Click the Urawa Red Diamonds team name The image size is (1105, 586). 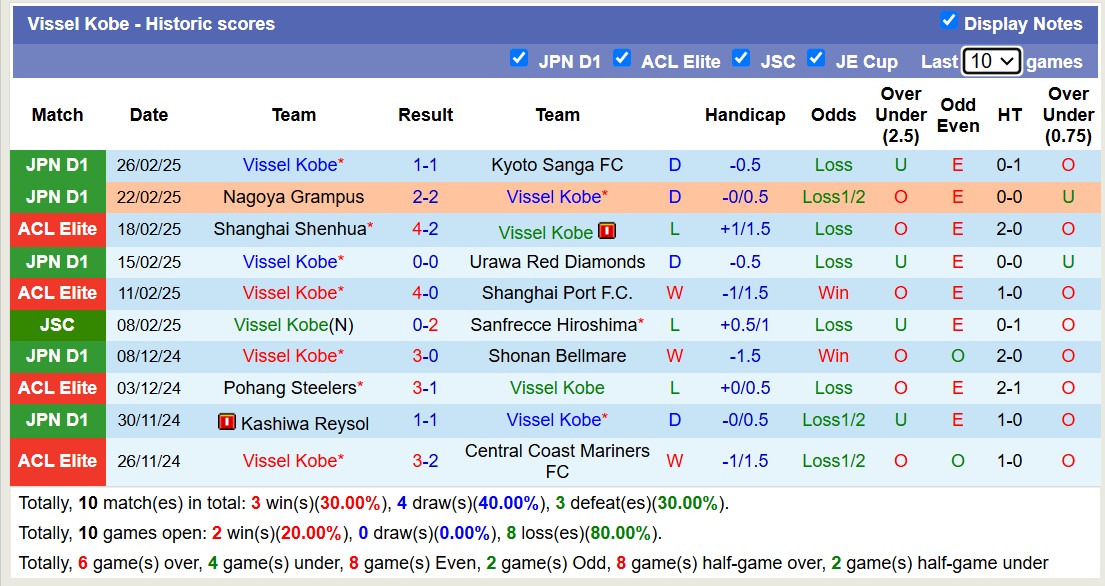point(557,261)
